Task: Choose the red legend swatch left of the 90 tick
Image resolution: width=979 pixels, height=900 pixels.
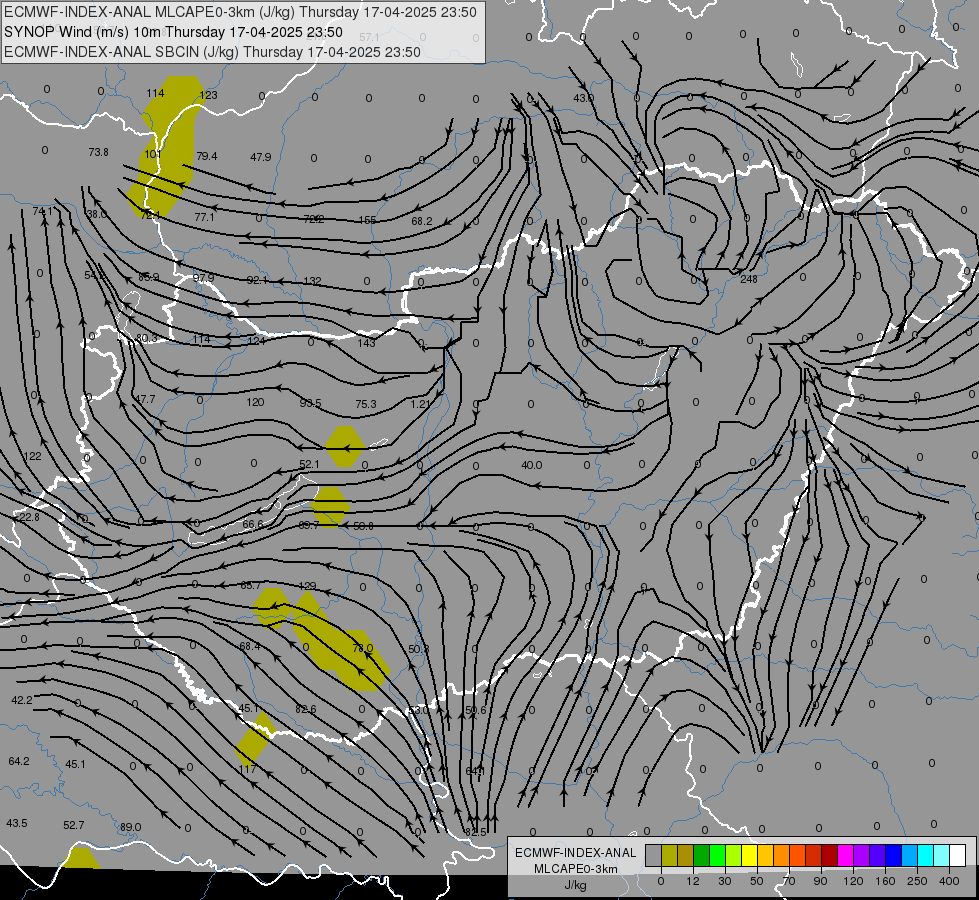Action: point(814,855)
